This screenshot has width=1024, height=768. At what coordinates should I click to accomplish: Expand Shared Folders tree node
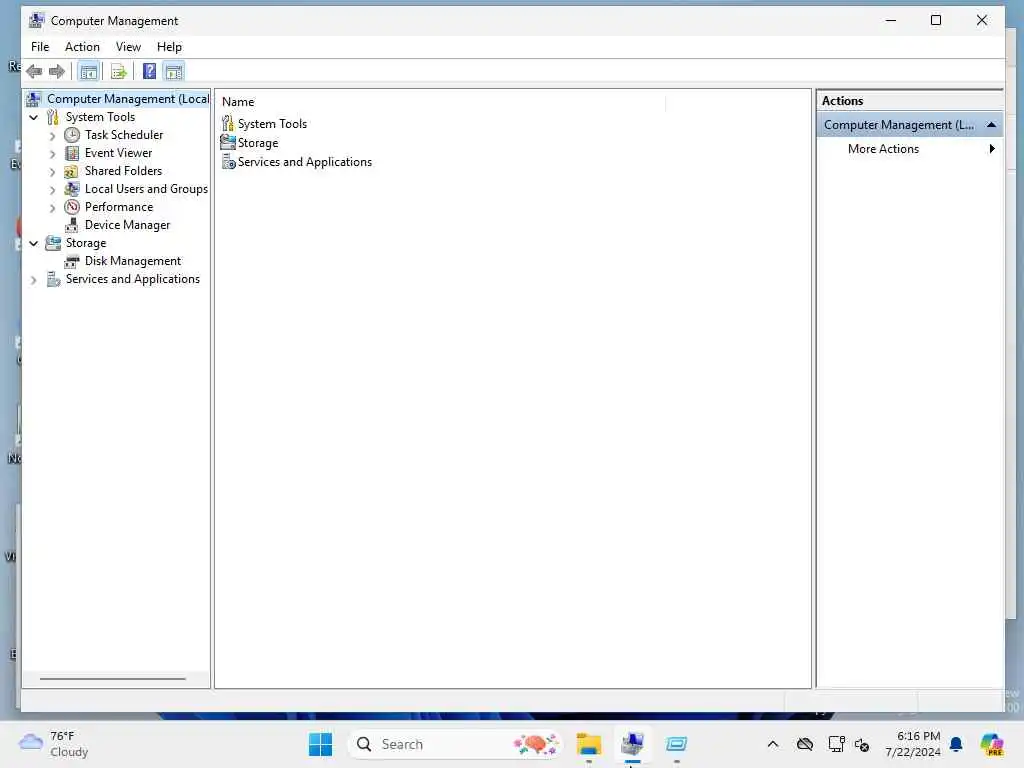(x=53, y=172)
